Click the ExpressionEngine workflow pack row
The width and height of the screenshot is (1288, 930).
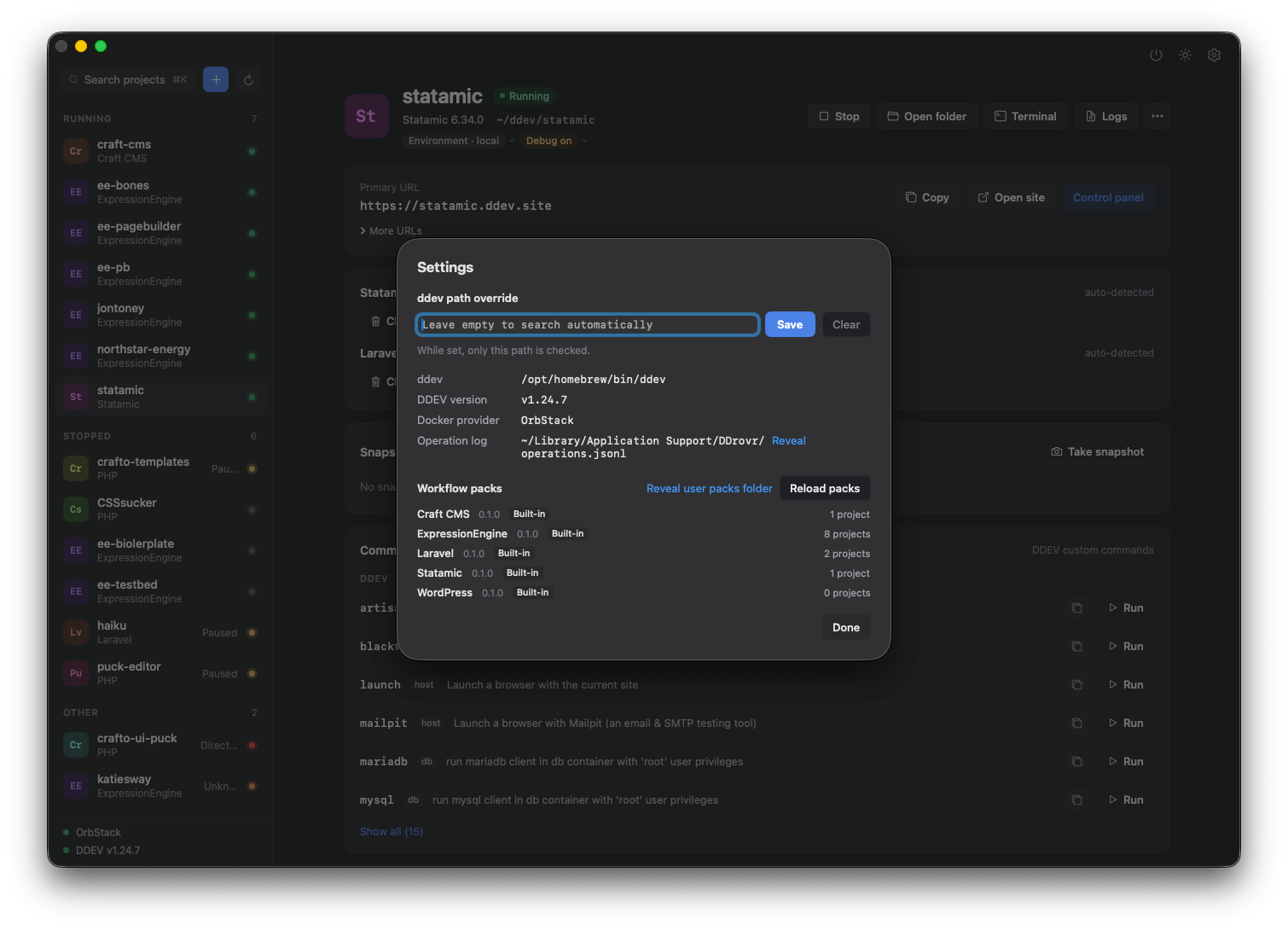tap(643, 534)
